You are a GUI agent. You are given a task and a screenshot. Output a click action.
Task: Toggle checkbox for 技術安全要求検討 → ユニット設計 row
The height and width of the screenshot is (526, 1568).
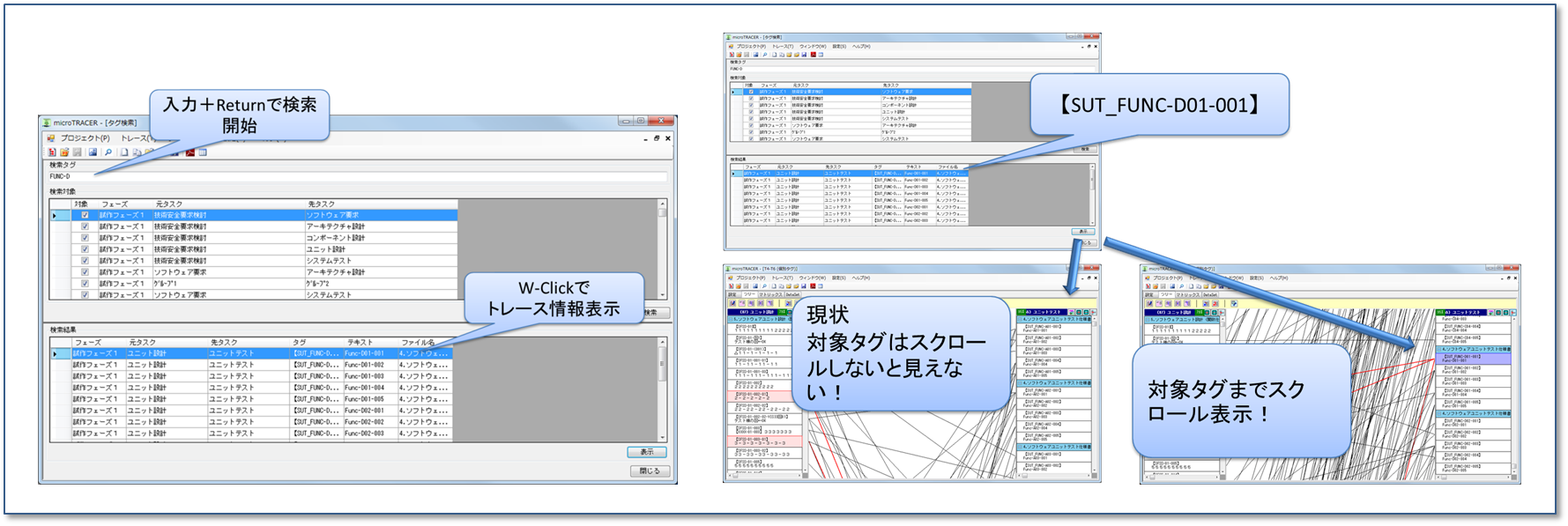pyautogui.click(x=85, y=249)
